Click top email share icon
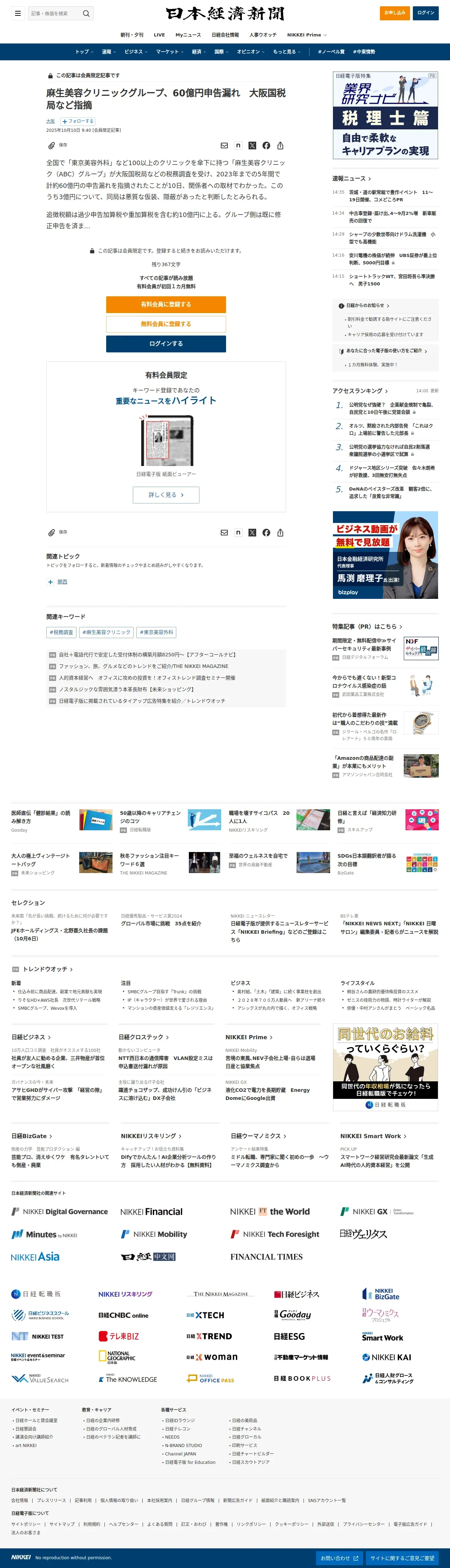 (x=224, y=146)
